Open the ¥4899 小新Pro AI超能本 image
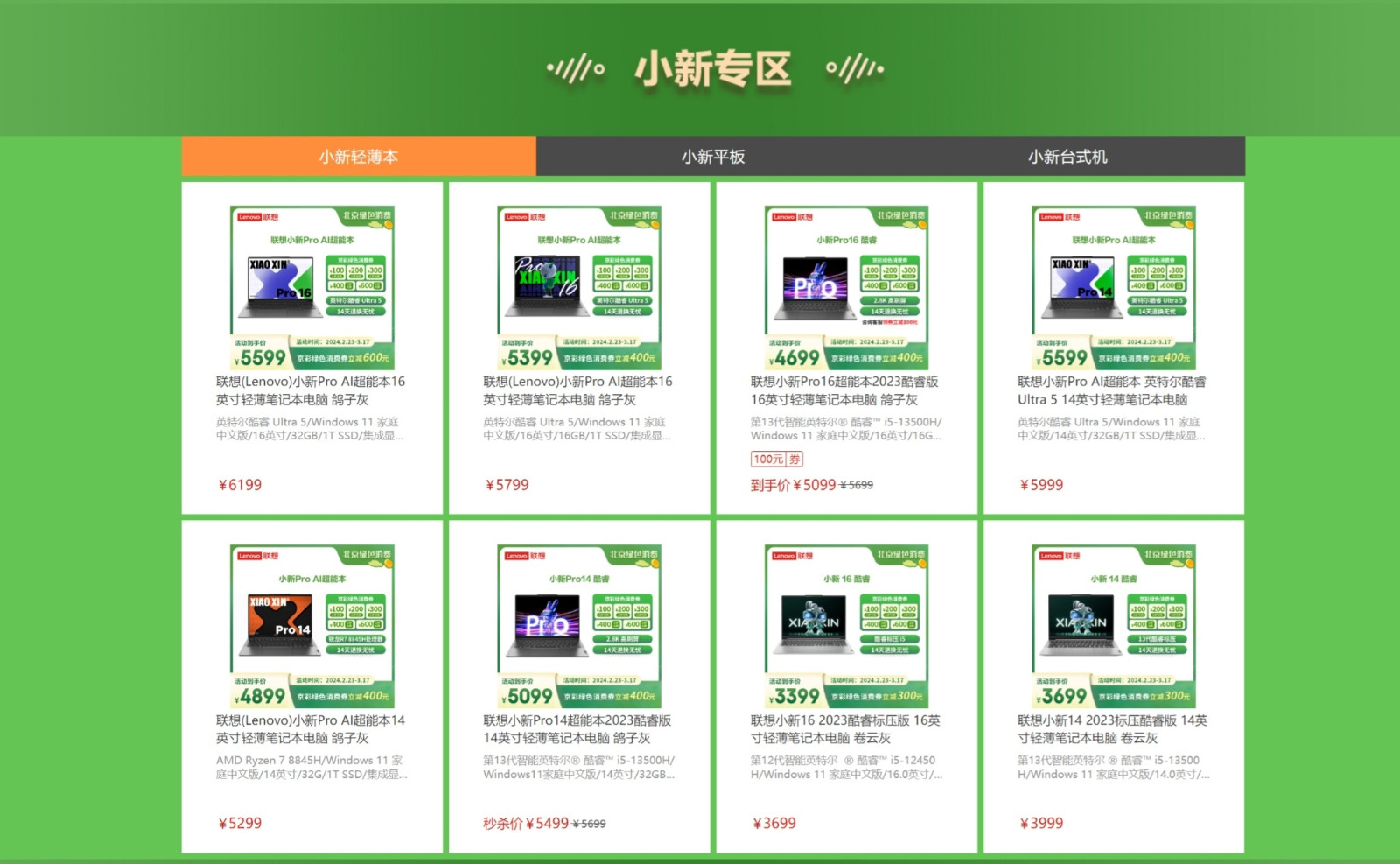Screen dimensions: 1400x864 pos(311,627)
